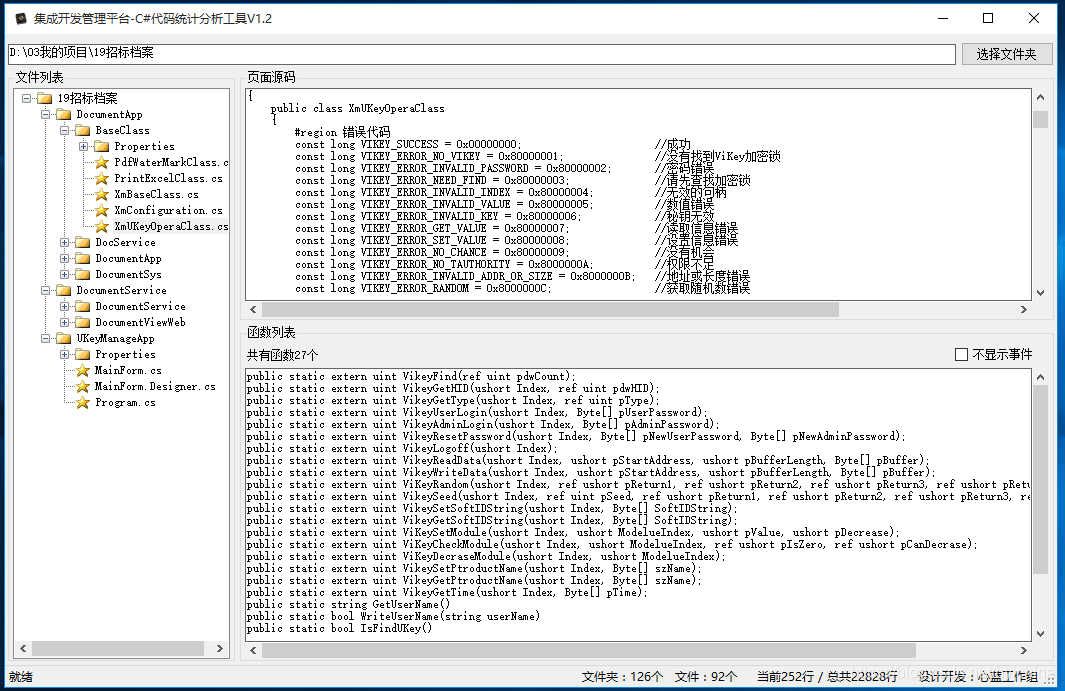
Task: Click the DocumentViewWeb folder icon
Action: click(x=83, y=322)
